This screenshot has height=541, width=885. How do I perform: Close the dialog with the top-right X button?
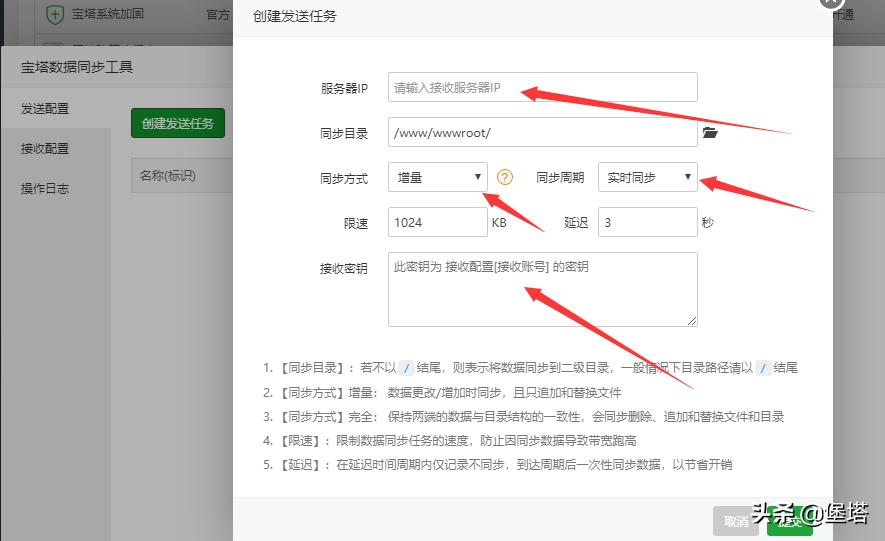coord(832,2)
